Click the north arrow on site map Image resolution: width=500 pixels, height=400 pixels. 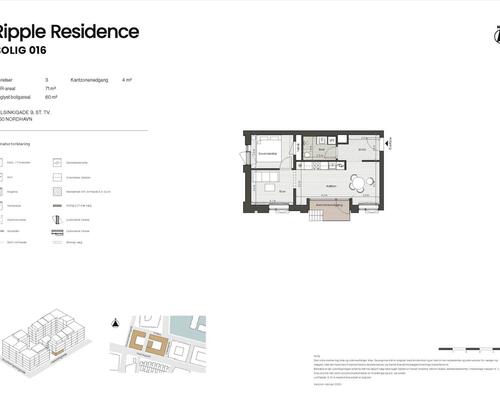click(115, 322)
